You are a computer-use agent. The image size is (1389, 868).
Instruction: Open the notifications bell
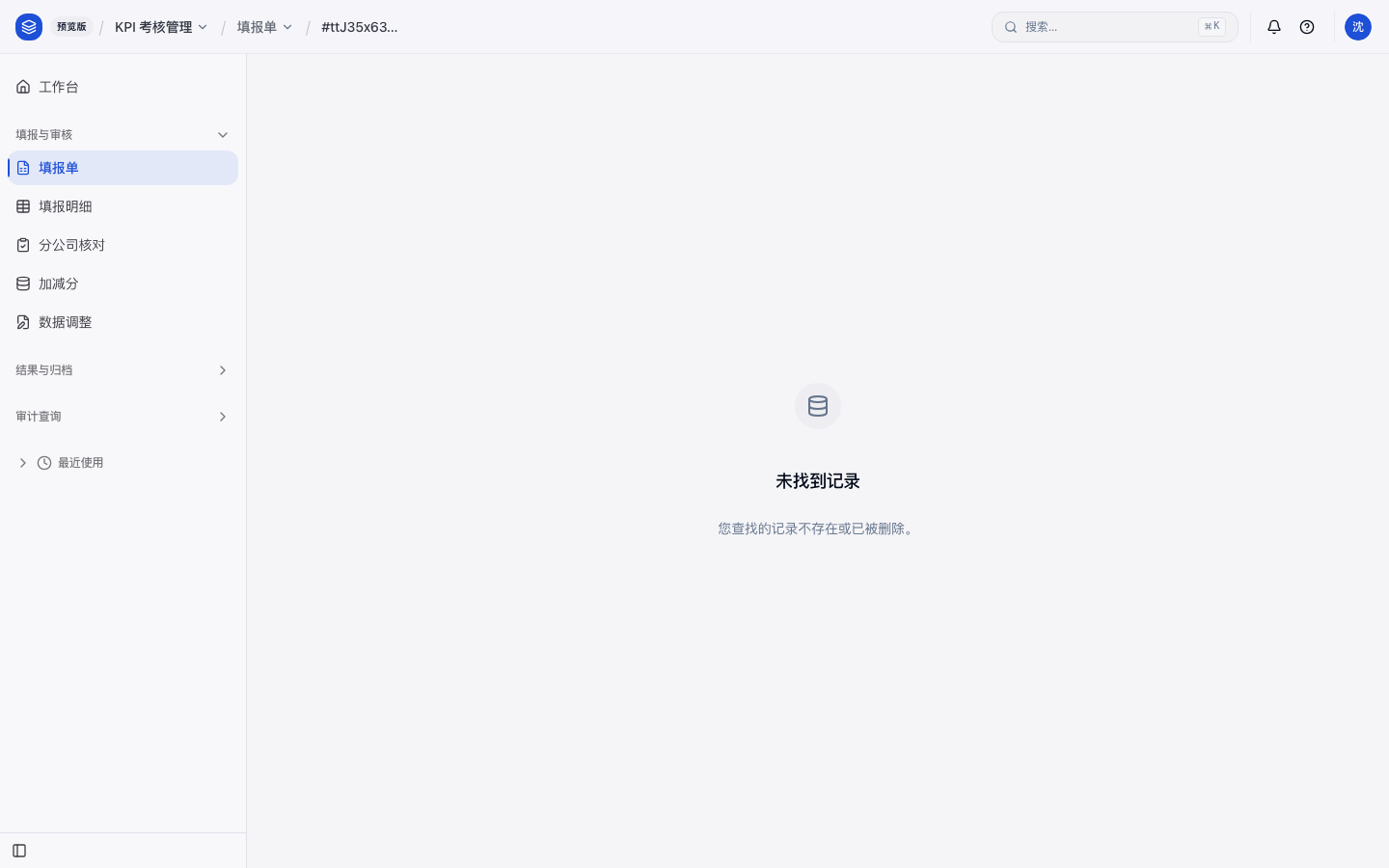[1274, 27]
